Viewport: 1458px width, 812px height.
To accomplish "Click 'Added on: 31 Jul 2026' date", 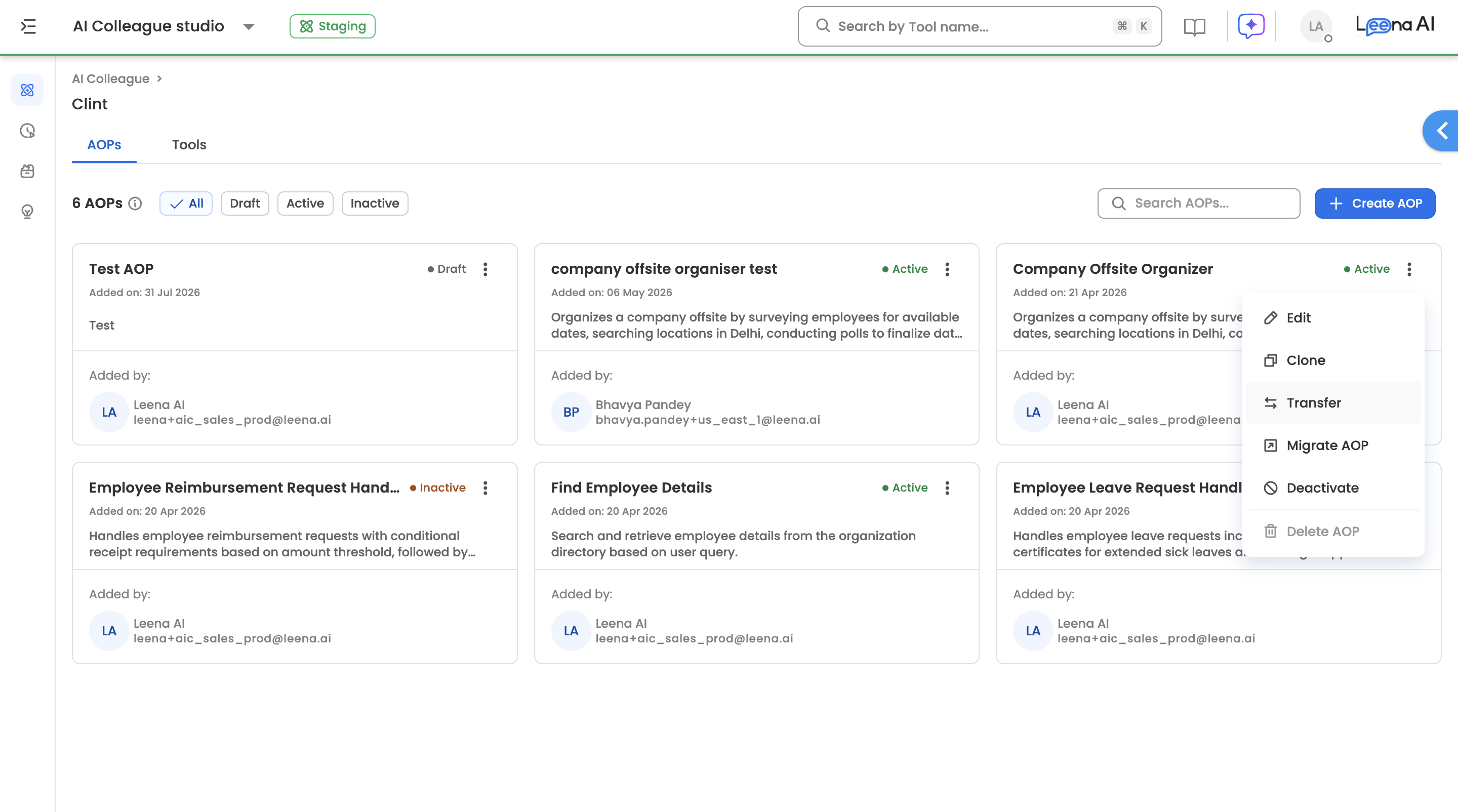I will (144, 293).
